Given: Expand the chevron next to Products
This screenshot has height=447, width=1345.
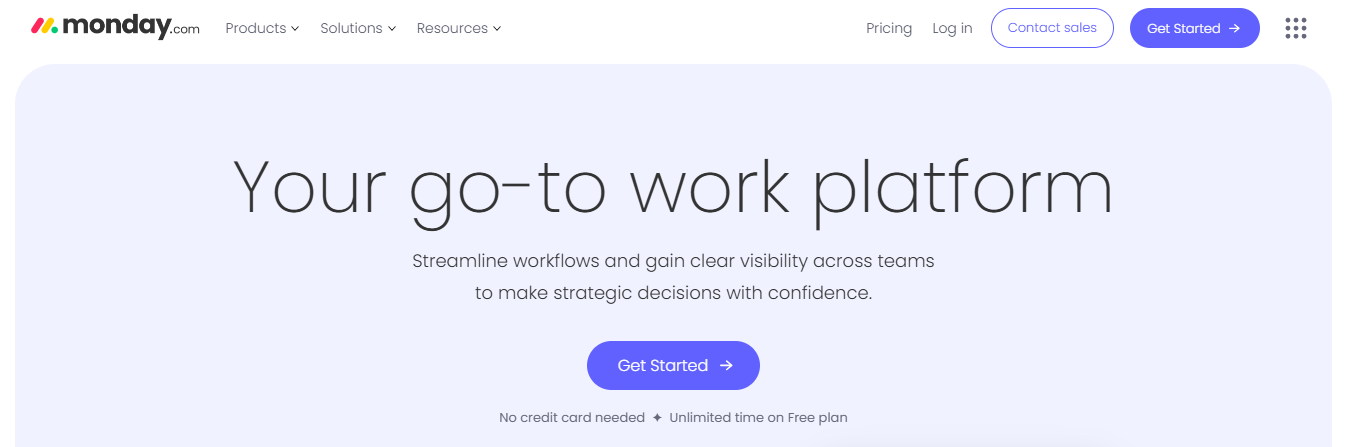Looking at the screenshot, I should click(295, 29).
